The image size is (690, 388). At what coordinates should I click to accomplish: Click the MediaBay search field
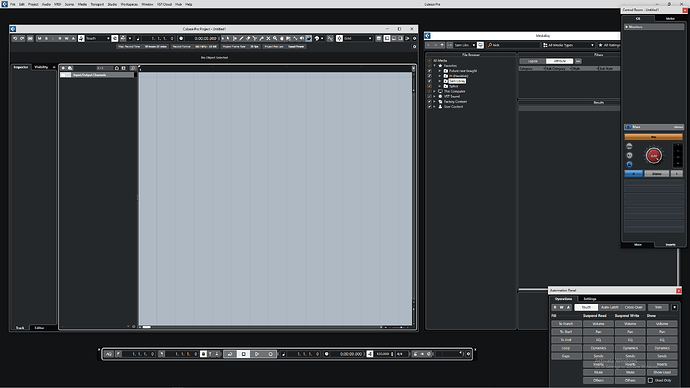click(515, 45)
